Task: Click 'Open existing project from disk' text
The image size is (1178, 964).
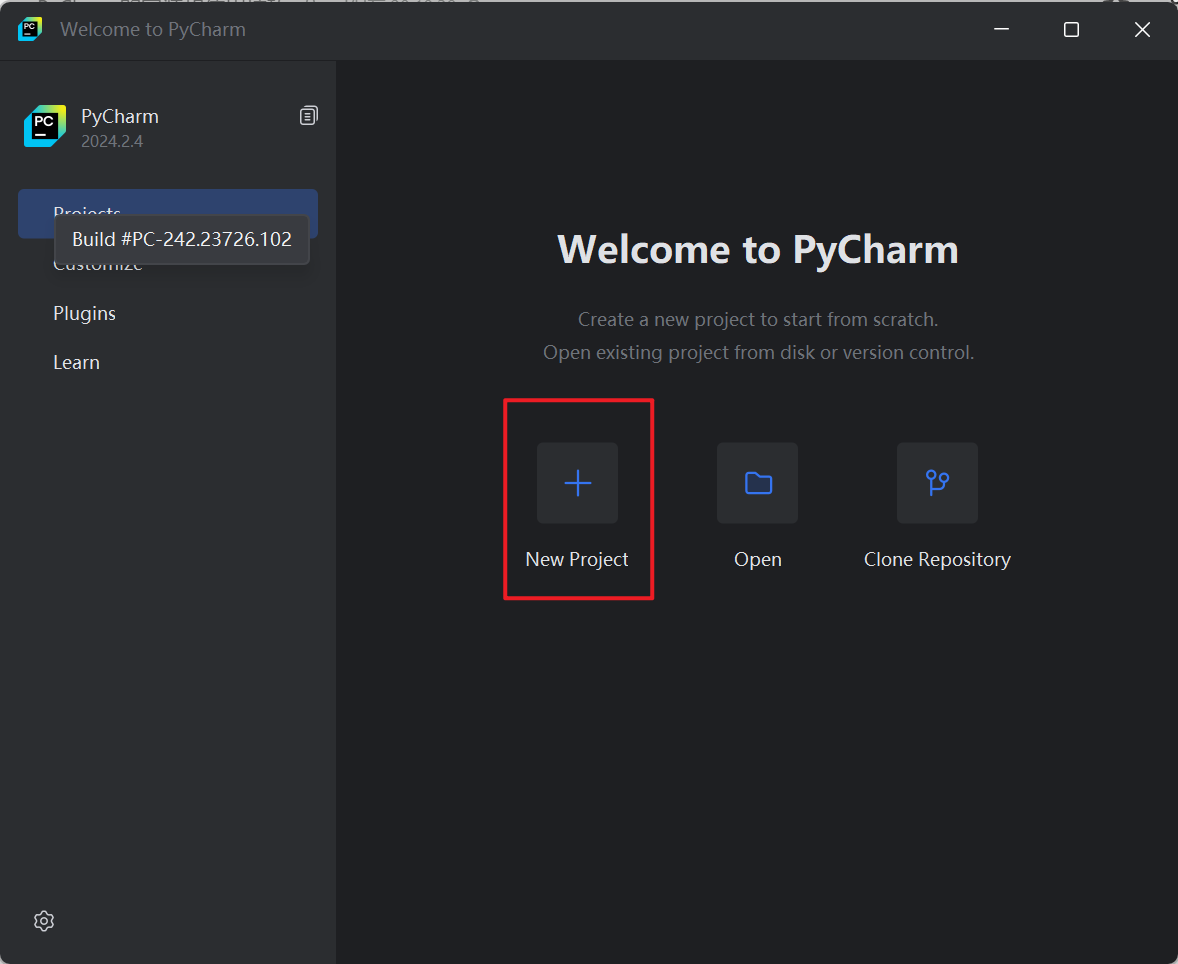Action: point(758,352)
